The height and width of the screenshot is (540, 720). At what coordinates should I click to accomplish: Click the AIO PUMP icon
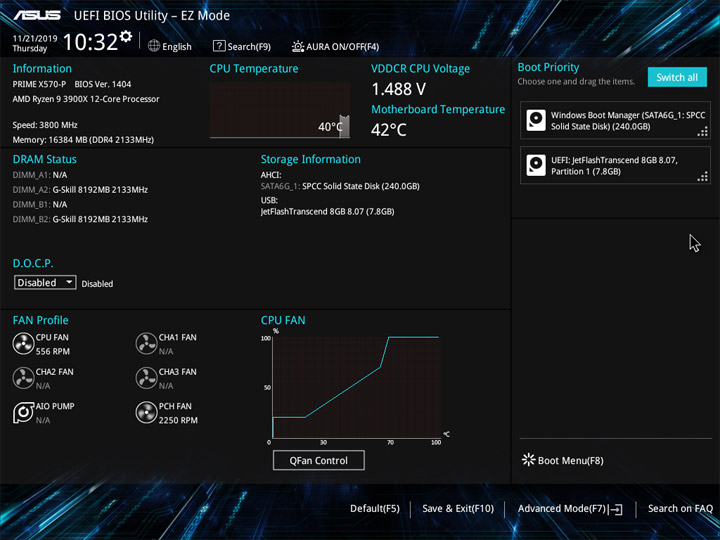point(23,413)
